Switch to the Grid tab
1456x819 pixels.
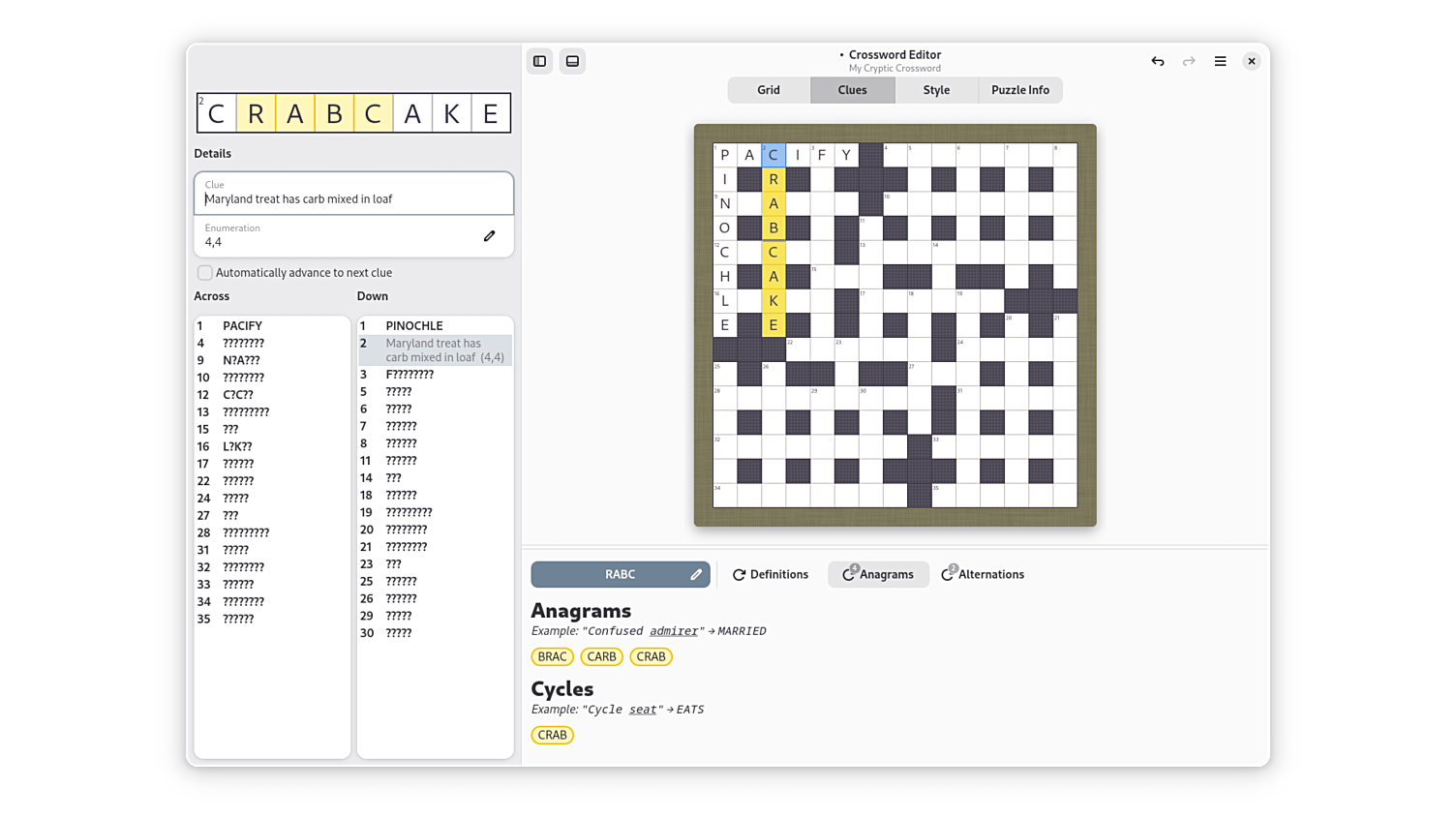click(x=769, y=90)
